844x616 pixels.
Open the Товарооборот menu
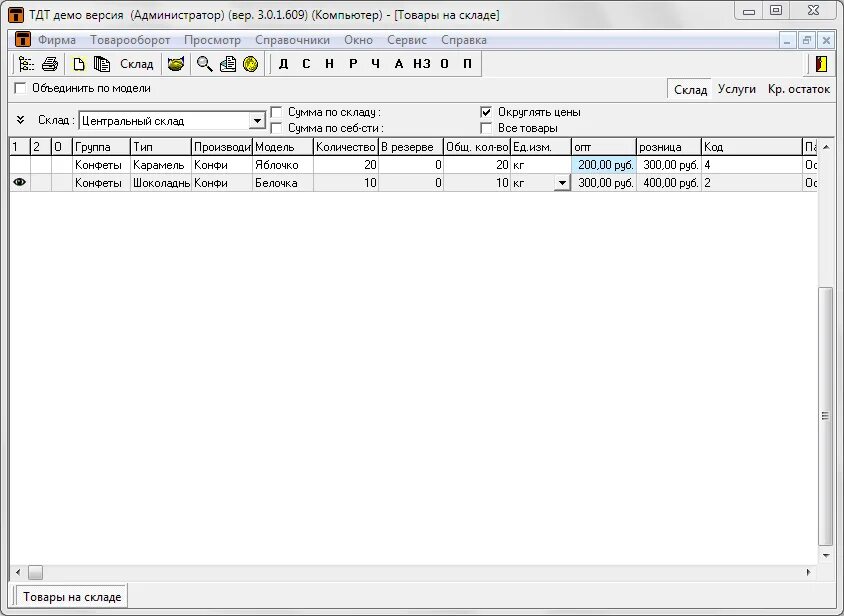point(130,40)
